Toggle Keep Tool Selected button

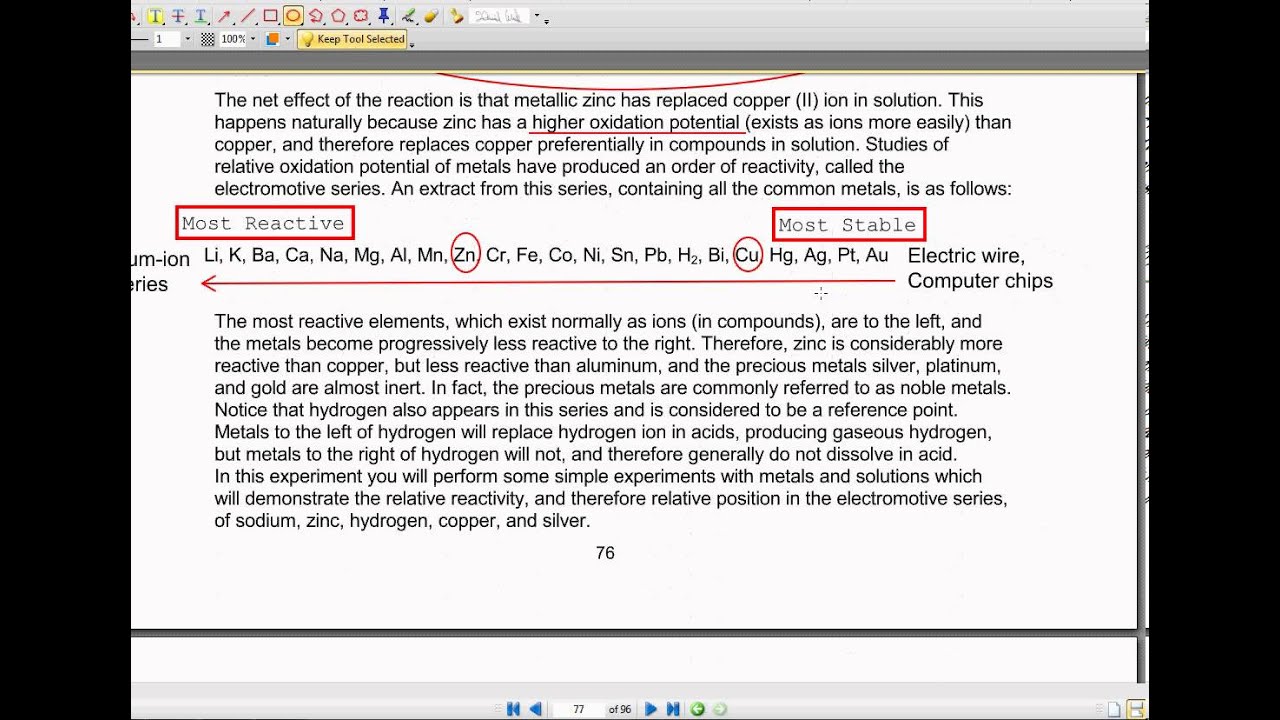pos(352,39)
